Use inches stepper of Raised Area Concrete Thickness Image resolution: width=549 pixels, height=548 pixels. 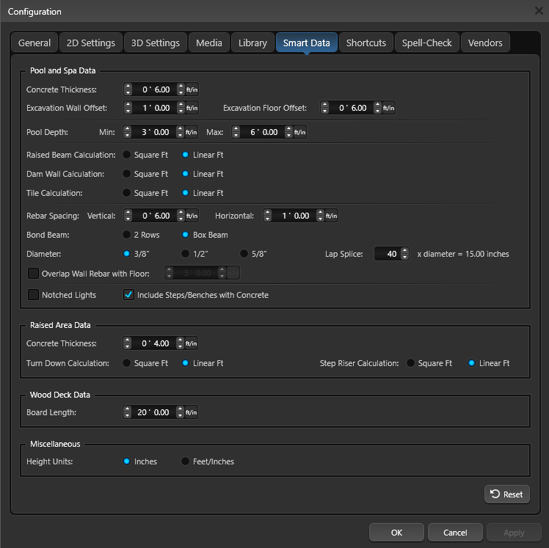(x=180, y=344)
